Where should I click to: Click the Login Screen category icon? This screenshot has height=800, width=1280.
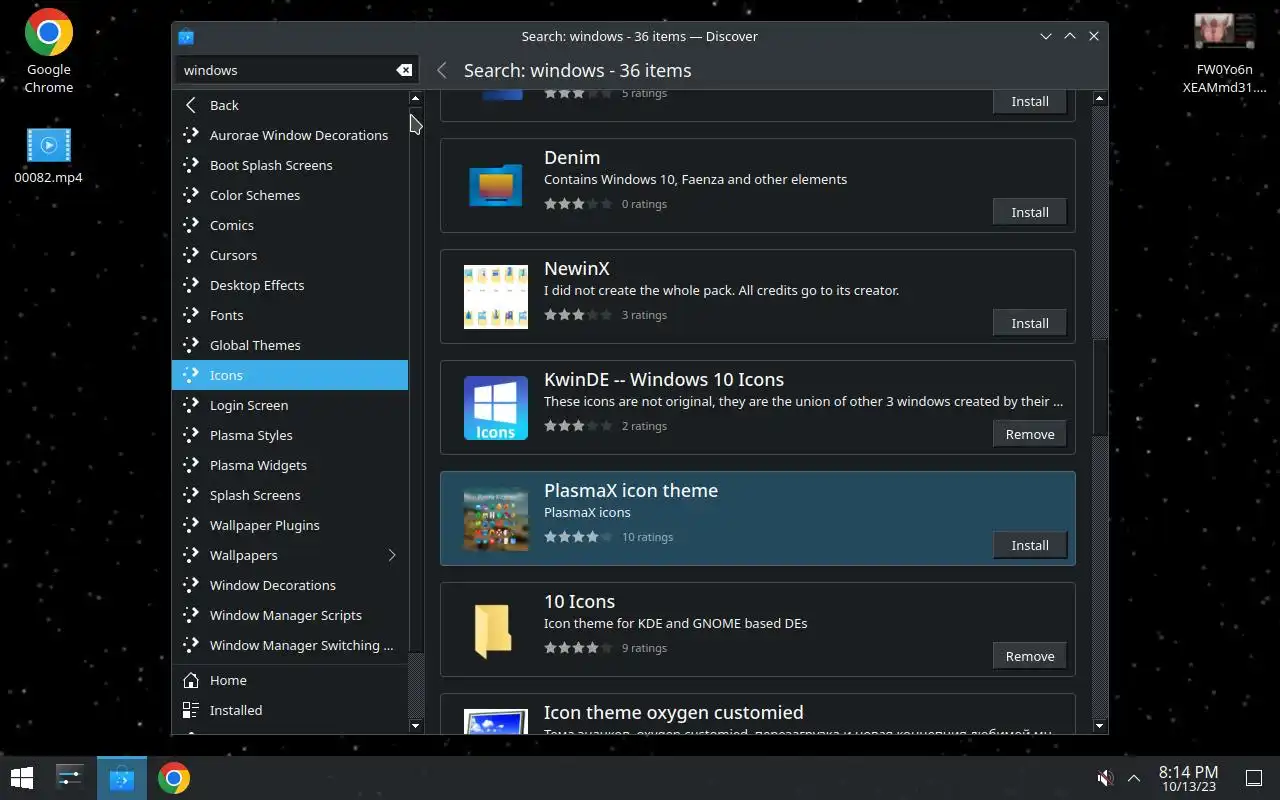click(191, 405)
